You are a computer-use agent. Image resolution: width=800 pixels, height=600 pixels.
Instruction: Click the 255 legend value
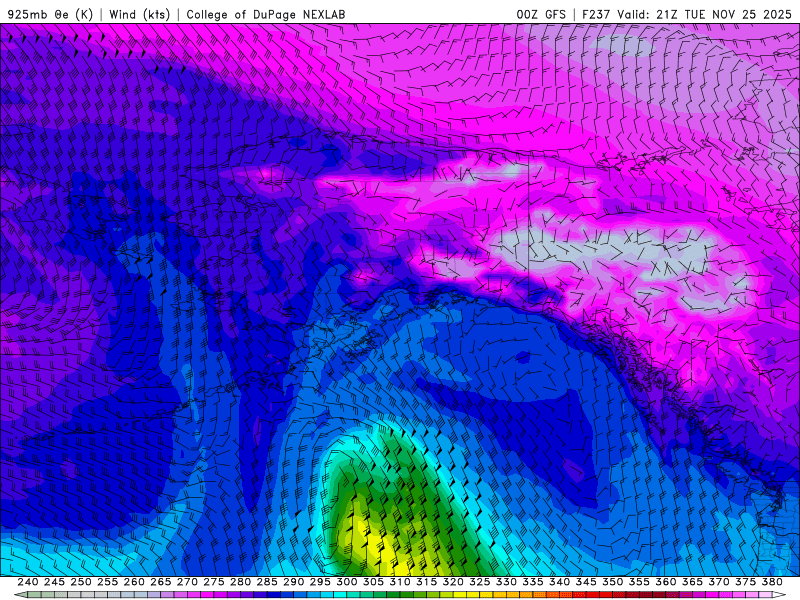107,582
